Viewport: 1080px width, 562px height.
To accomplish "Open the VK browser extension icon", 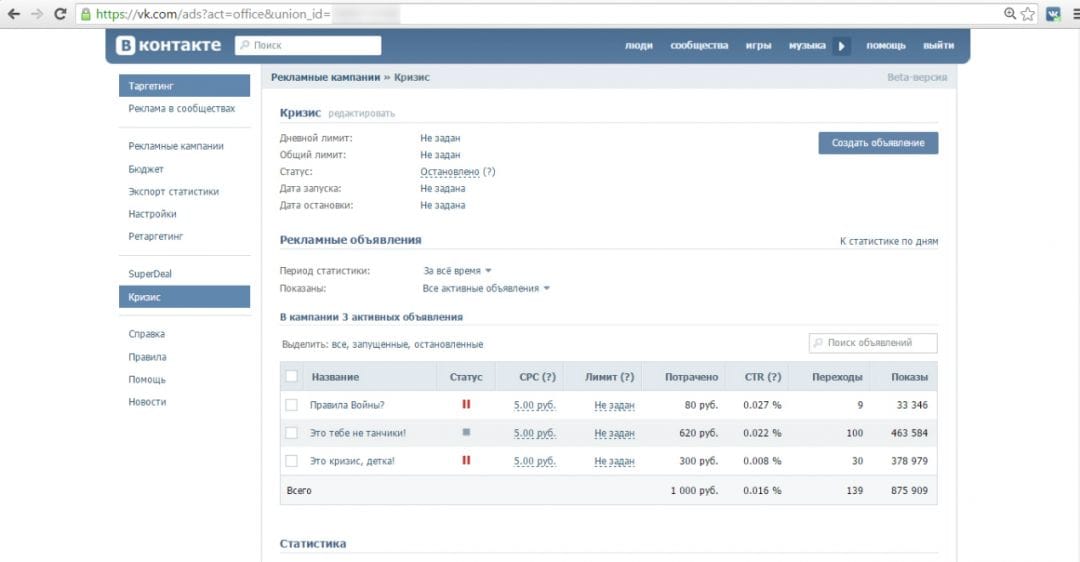I will click(1053, 14).
